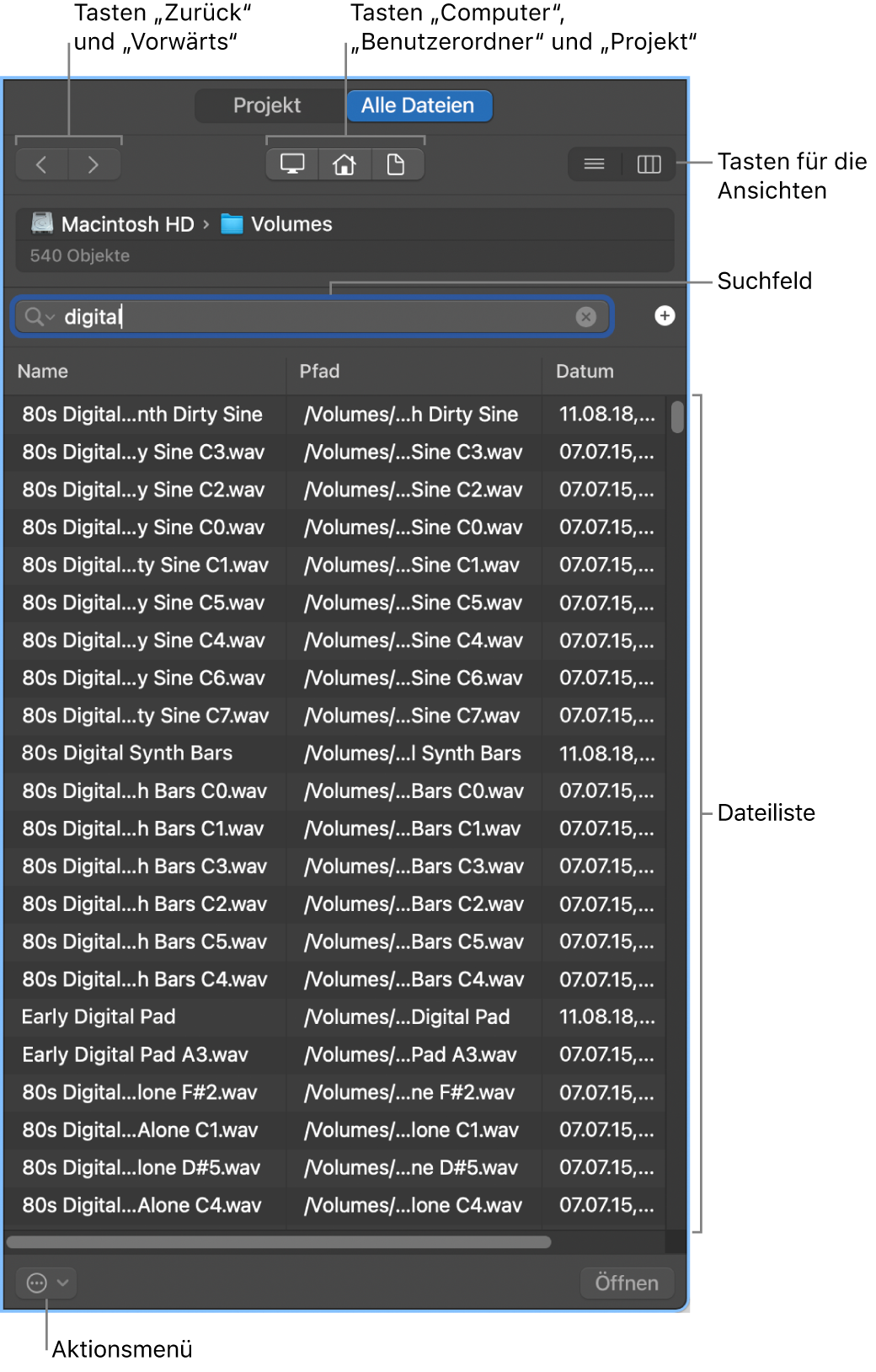Add a search filter with plus button
Image resolution: width=876 pixels, height=1372 pixels.
pos(665,315)
